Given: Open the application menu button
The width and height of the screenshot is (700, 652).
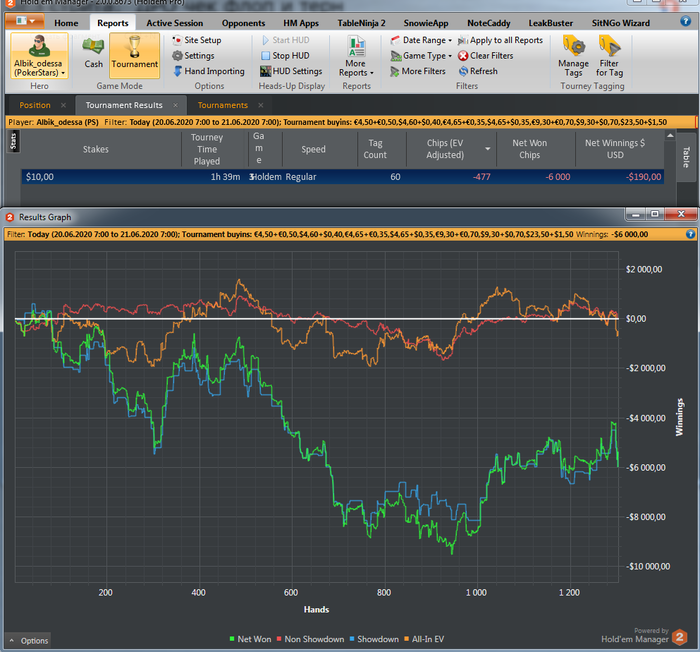Looking at the screenshot, I should pos(25,21).
